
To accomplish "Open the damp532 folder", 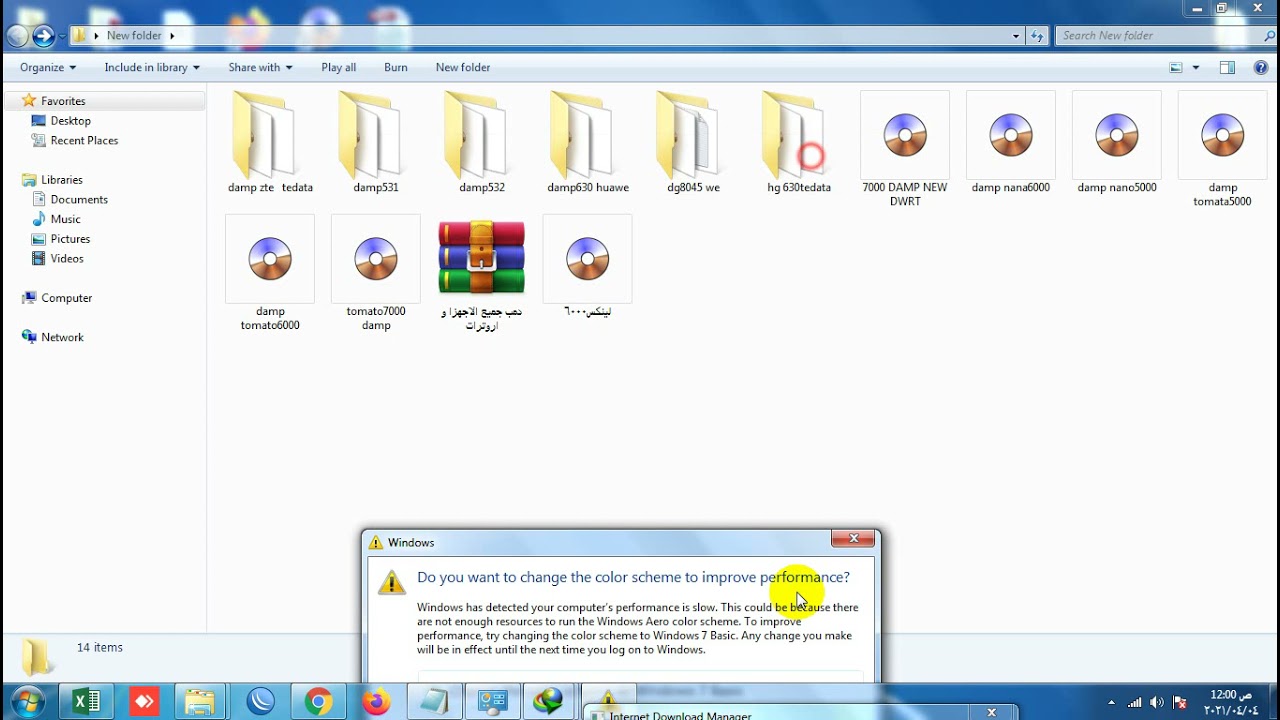I will tap(482, 142).
